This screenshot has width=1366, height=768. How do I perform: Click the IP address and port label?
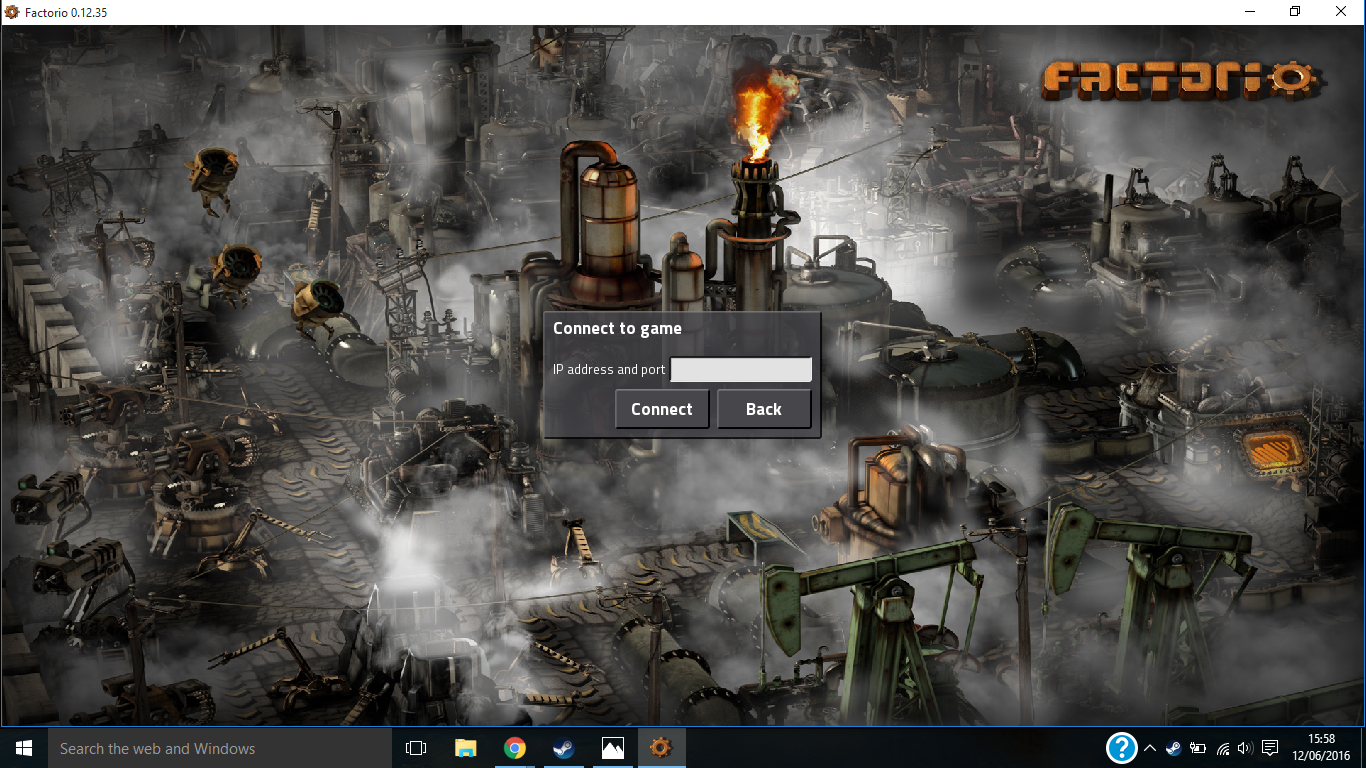(609, 370)
